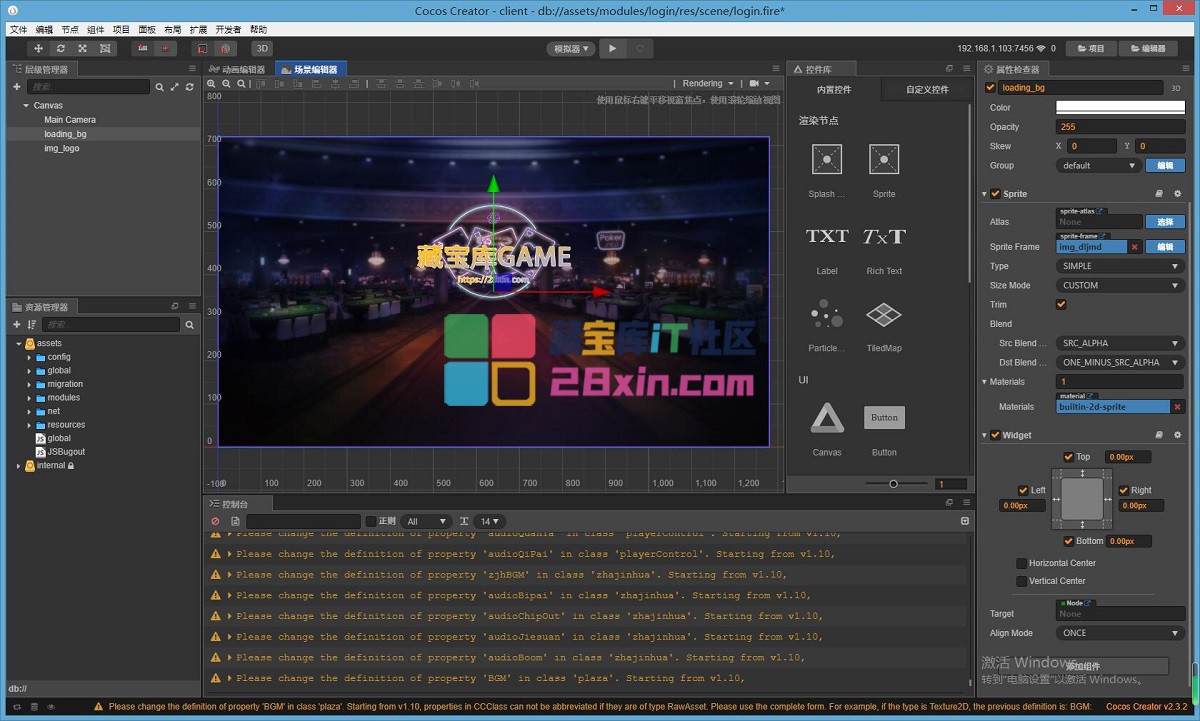Image resolution: width=1200 pixels, height=721 pixels.
Task: Toggle the 正则 regex checkbox
Action: tap(371, 521)
